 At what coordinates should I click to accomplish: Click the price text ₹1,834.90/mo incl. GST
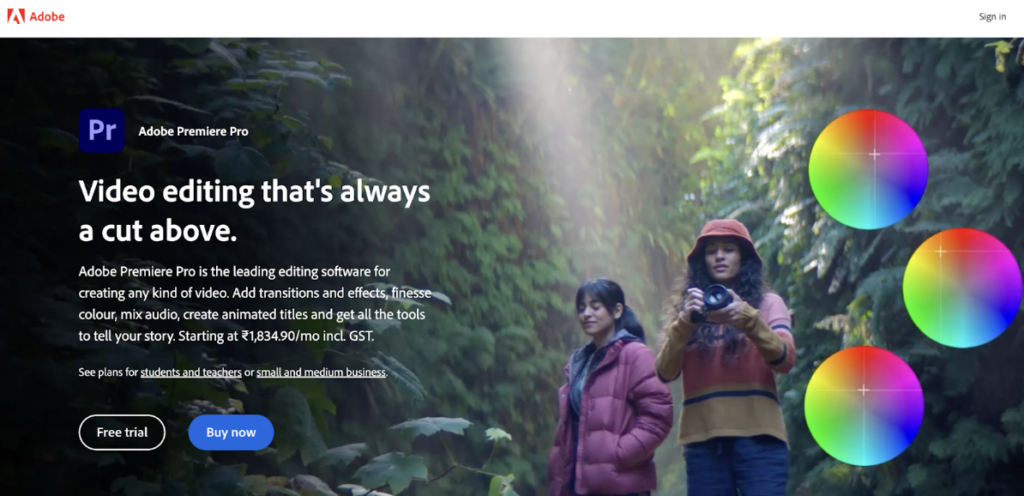click(x=307, y=338)
